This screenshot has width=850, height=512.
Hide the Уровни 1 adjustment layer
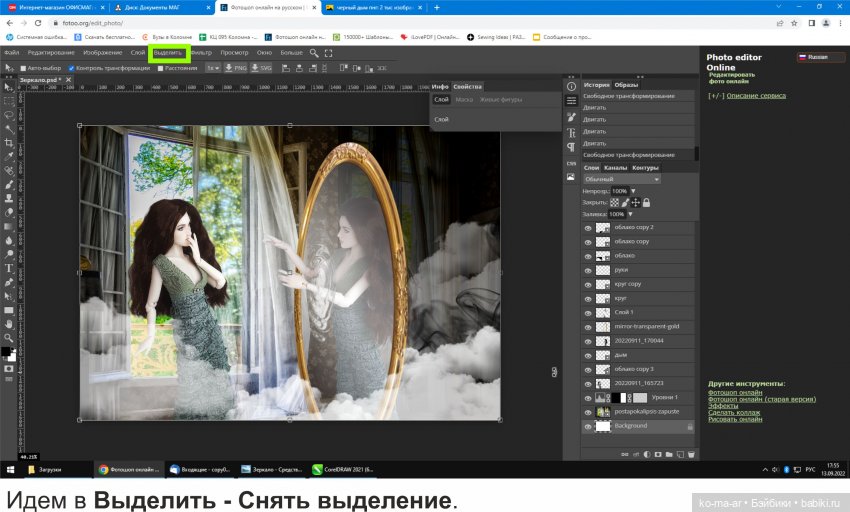tap(588, 398)
